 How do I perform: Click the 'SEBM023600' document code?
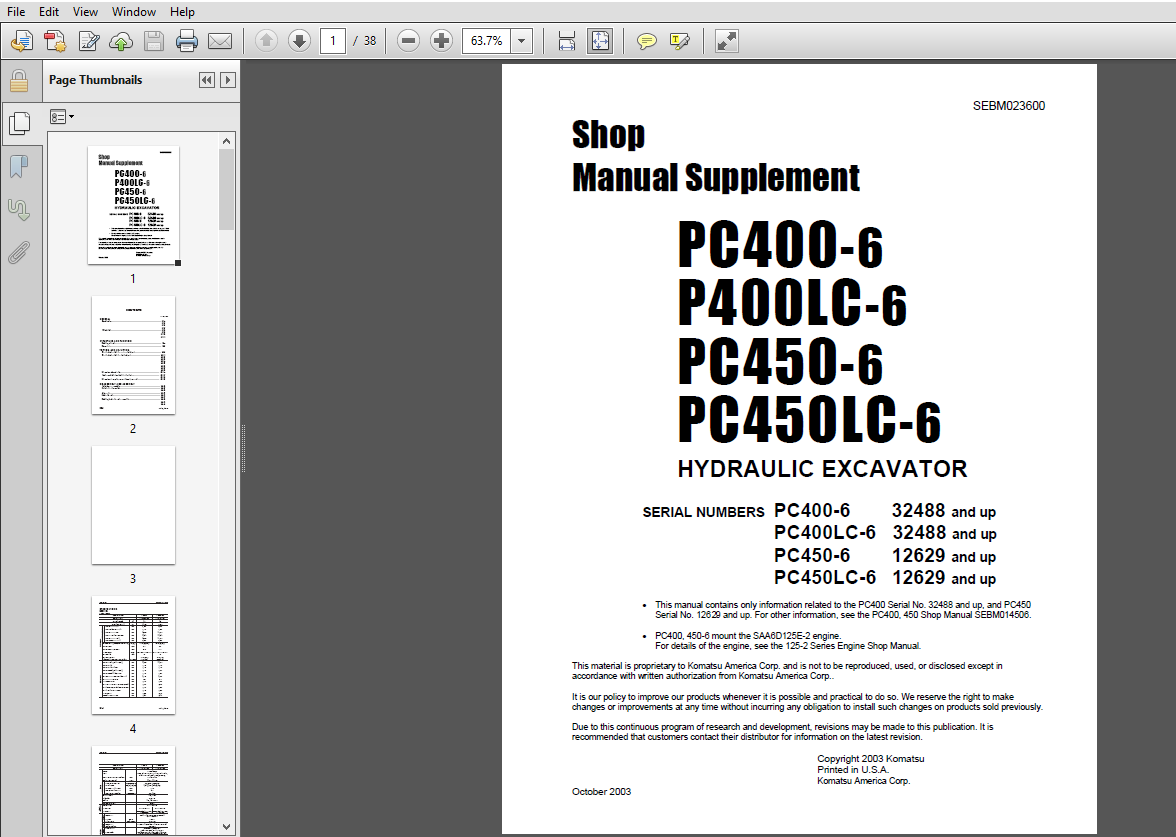click(1009, 106)
